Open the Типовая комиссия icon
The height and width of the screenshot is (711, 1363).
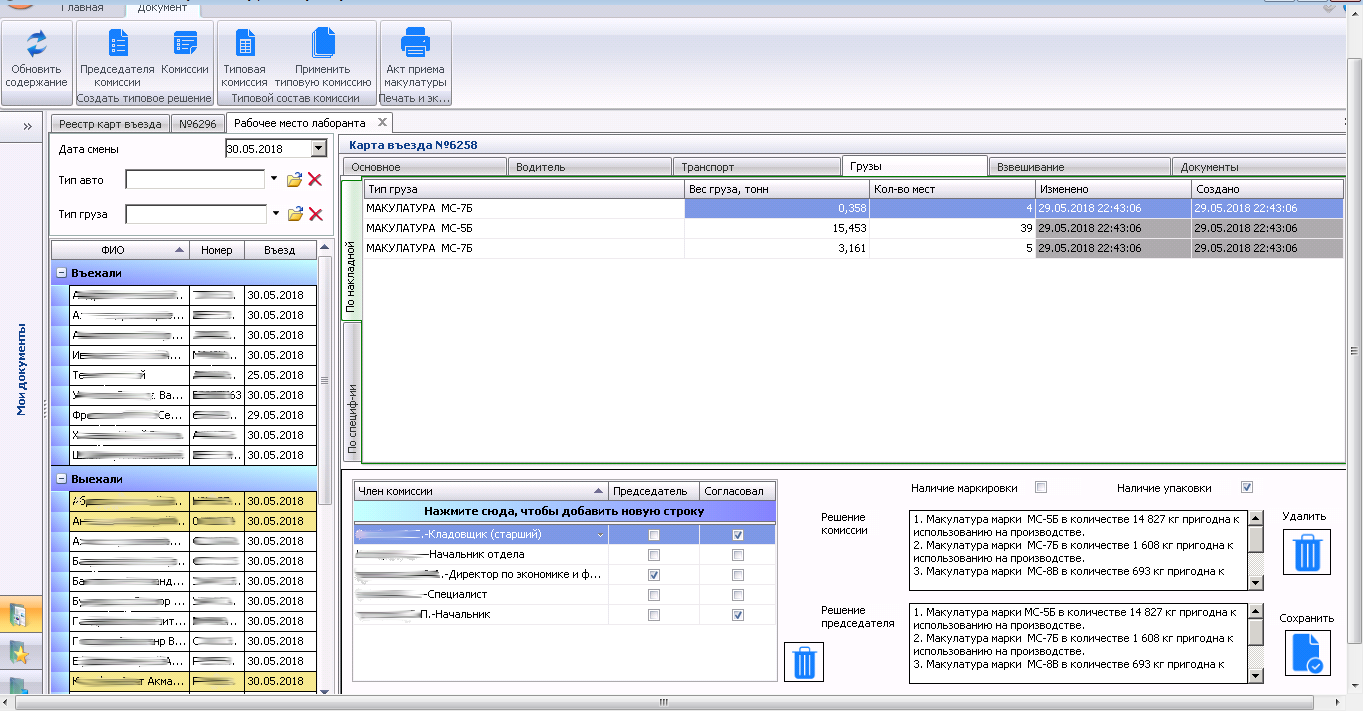tap(244, 45)
